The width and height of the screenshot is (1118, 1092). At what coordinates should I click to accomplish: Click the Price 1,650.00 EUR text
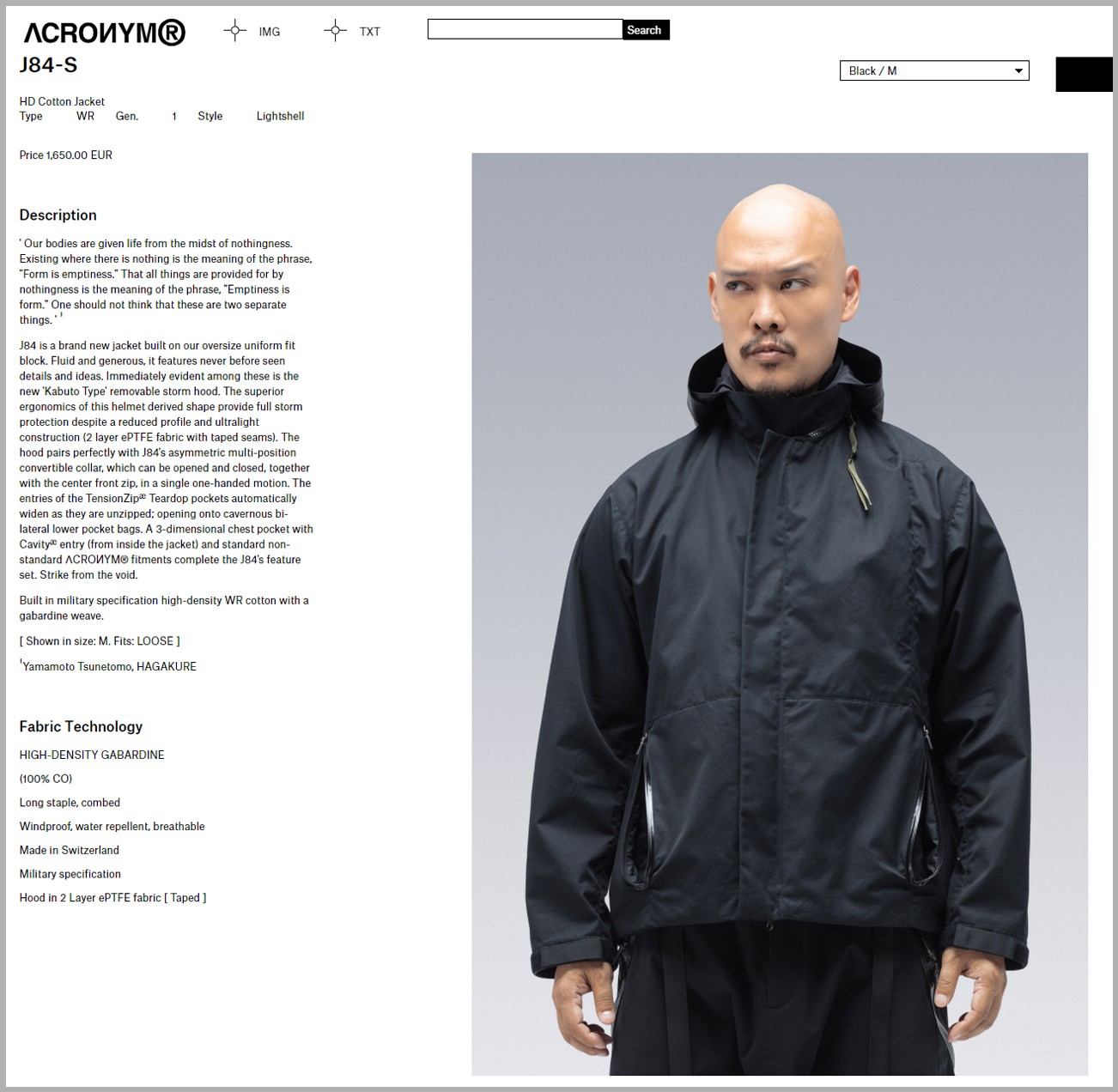tap(66, 155)
